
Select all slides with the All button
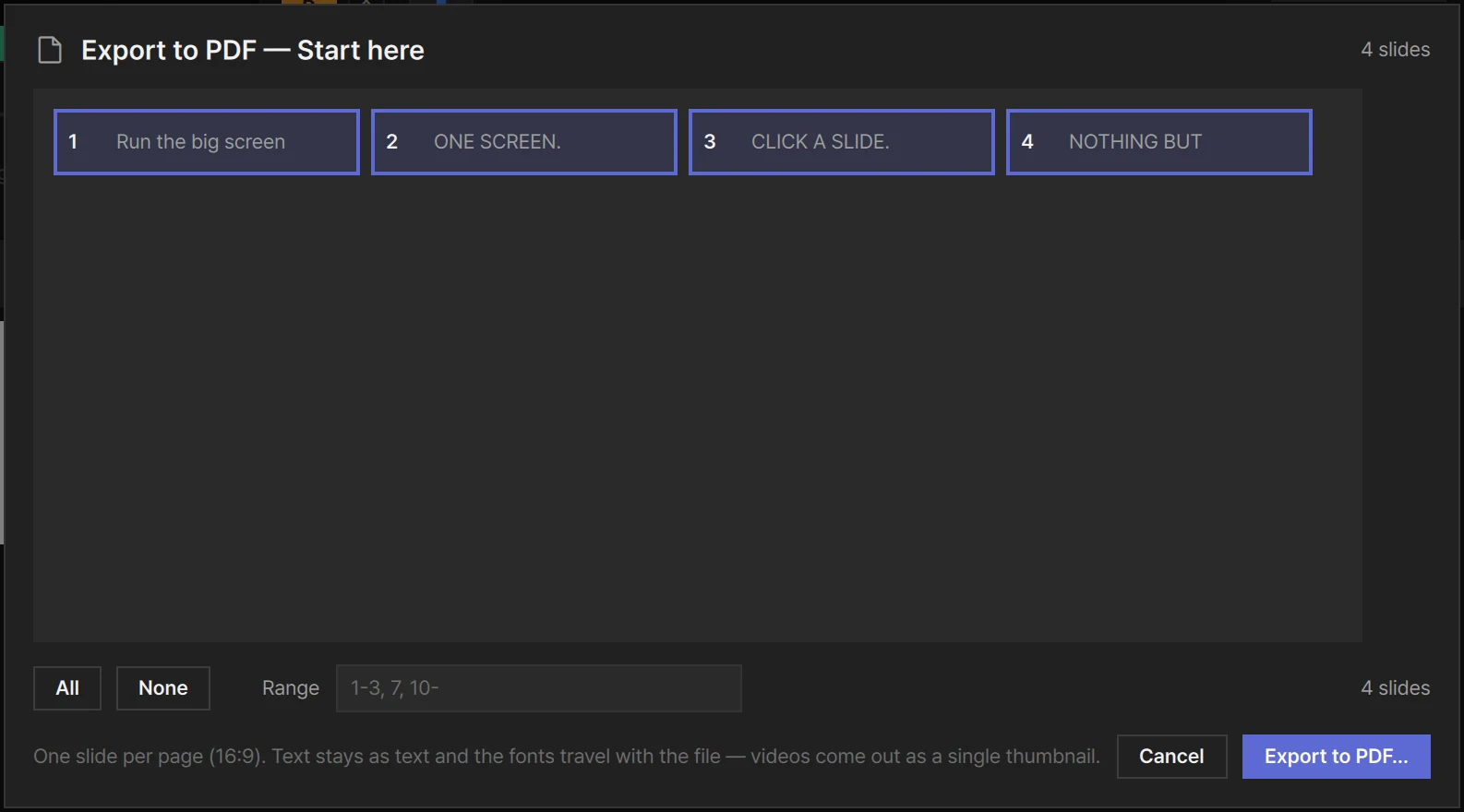(x=67, y=688)
